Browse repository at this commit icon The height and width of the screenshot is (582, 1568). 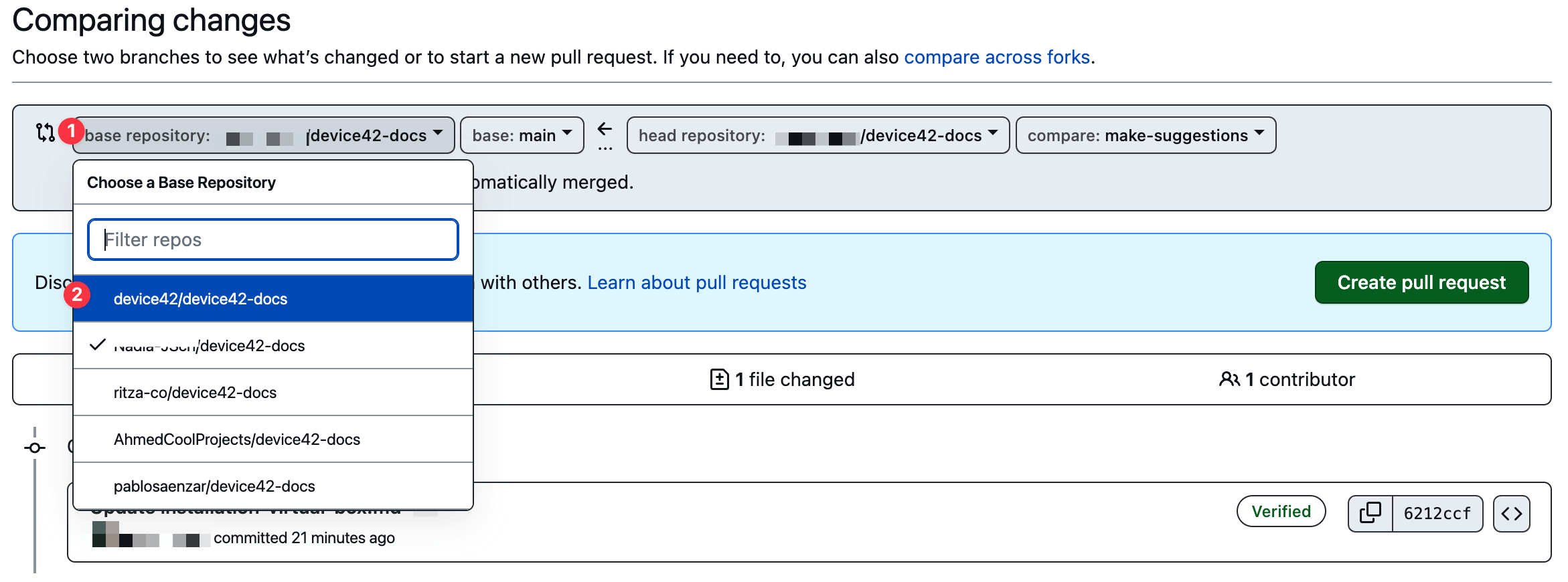click(1511, 513)
